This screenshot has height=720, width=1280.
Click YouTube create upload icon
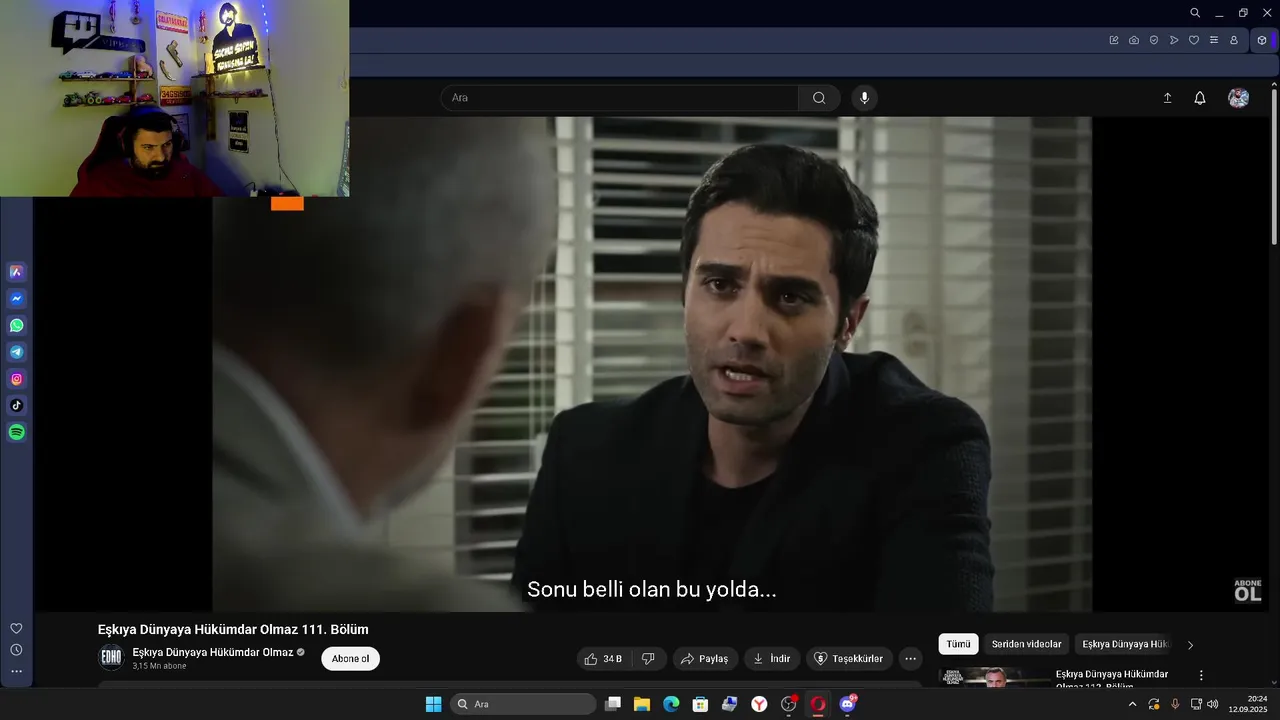click(1167, 98)
